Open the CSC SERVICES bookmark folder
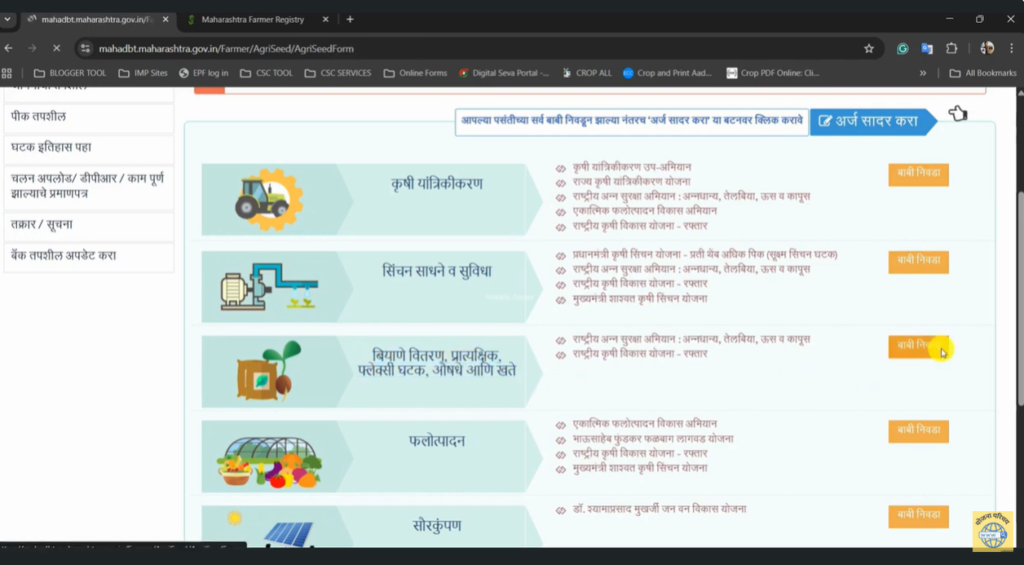Screen dimensions: 1024x565 [337, 73]
